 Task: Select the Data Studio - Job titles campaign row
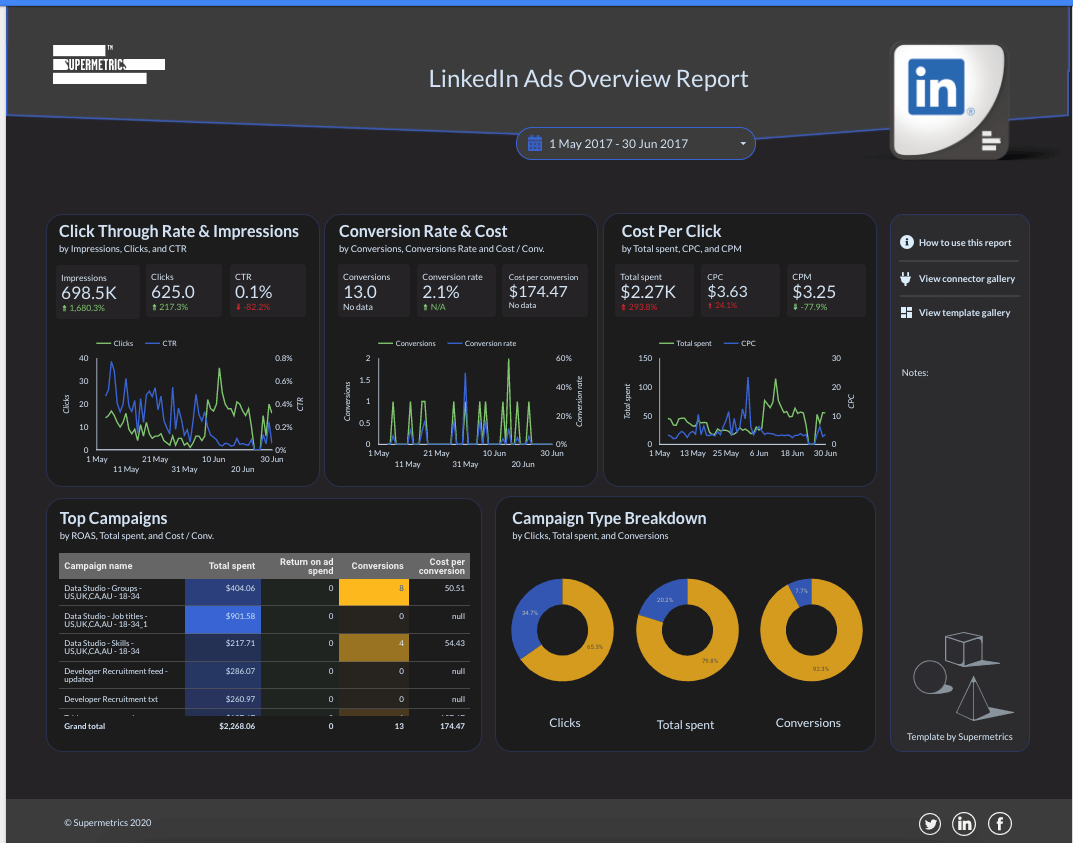coord(264,620)
